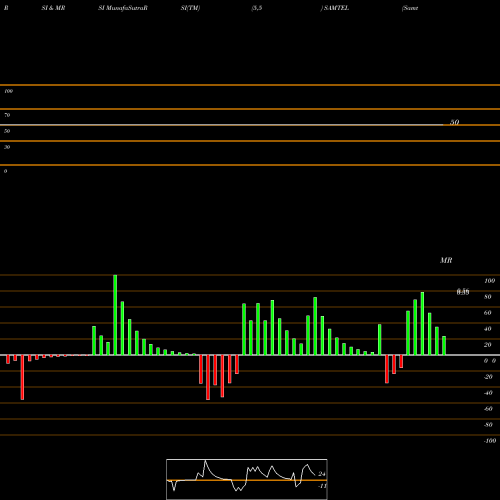Click the '50' value at gray line's end

[x=455, y=122]
